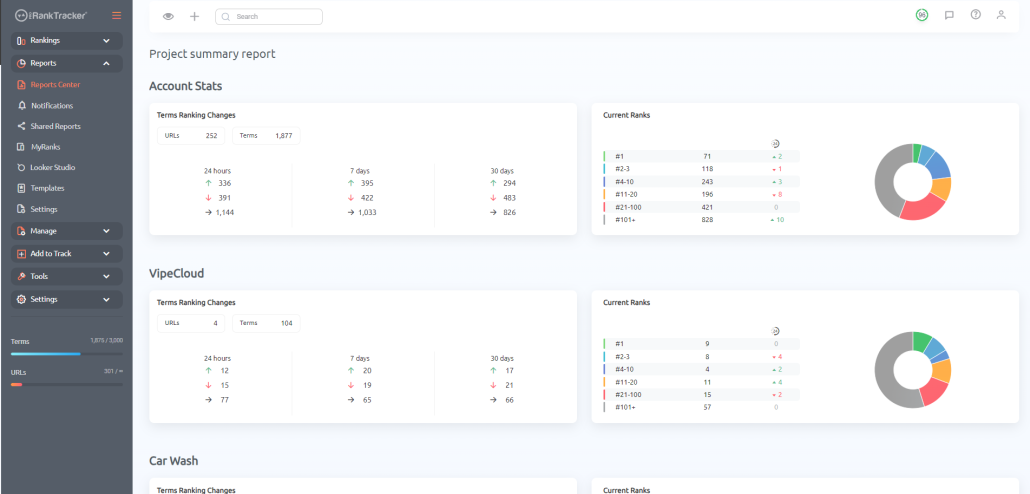Screen dimensions: 1030x494
Task: Expand the Manage menu
Action: 66,231
